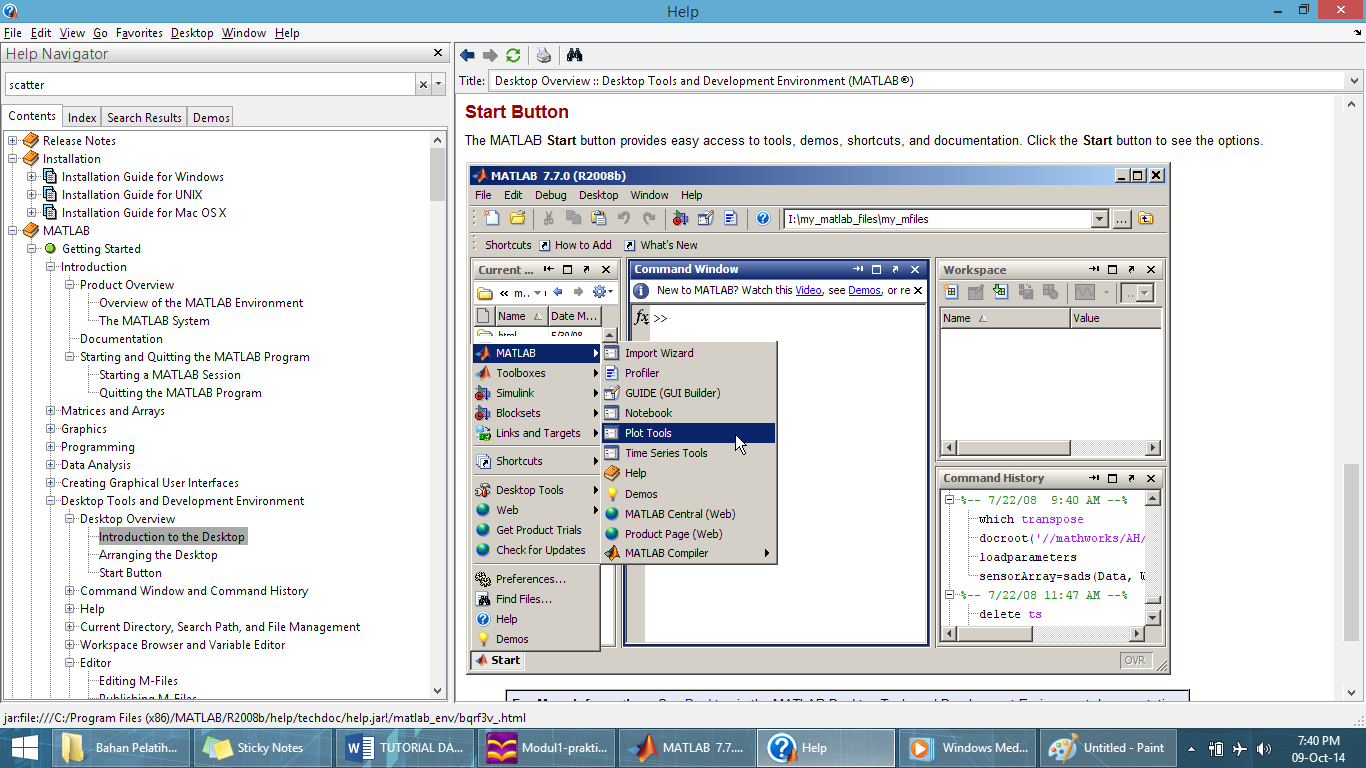The image size is (1366, 768).
Task: Open the Desktop menu
Action: [x=192, y=33]
